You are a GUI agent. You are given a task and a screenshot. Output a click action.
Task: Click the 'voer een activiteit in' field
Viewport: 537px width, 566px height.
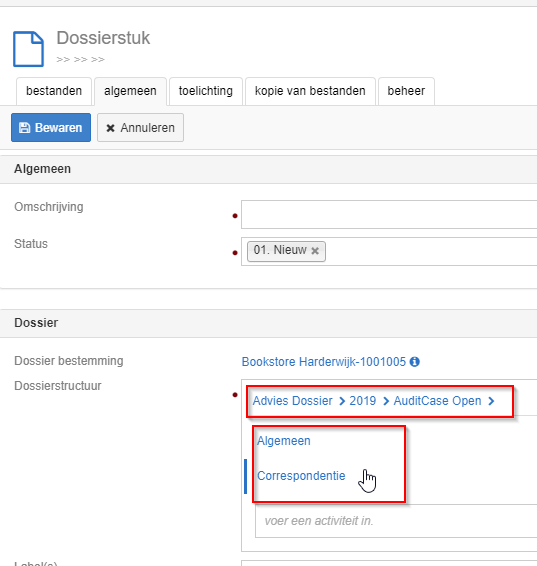(x=396, y=521)
